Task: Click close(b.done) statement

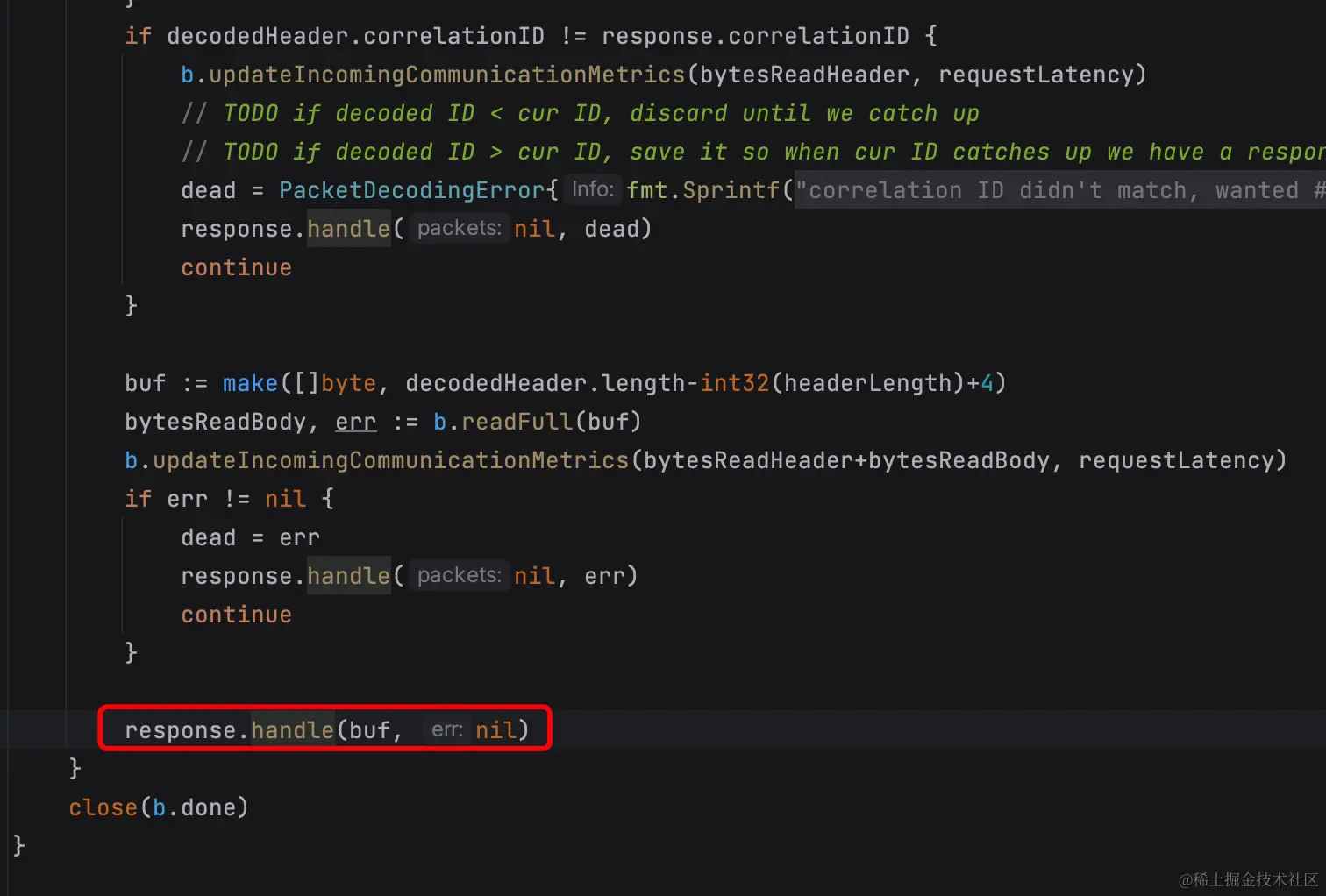Action: [159, 807]
